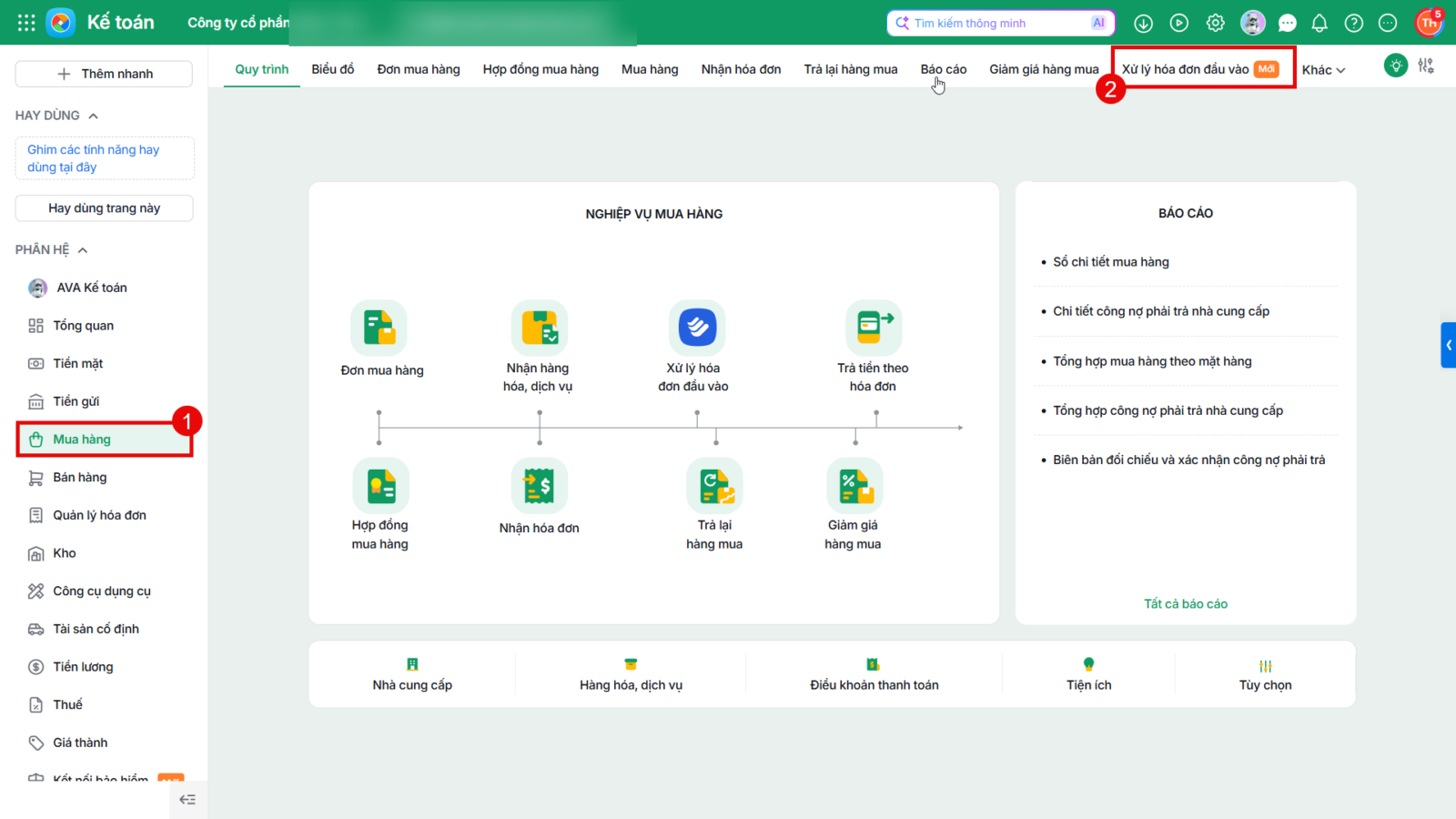This screenshot has height=819, width=1456.
Task: Open the chat messages icon
Action: click(1287, 23)
